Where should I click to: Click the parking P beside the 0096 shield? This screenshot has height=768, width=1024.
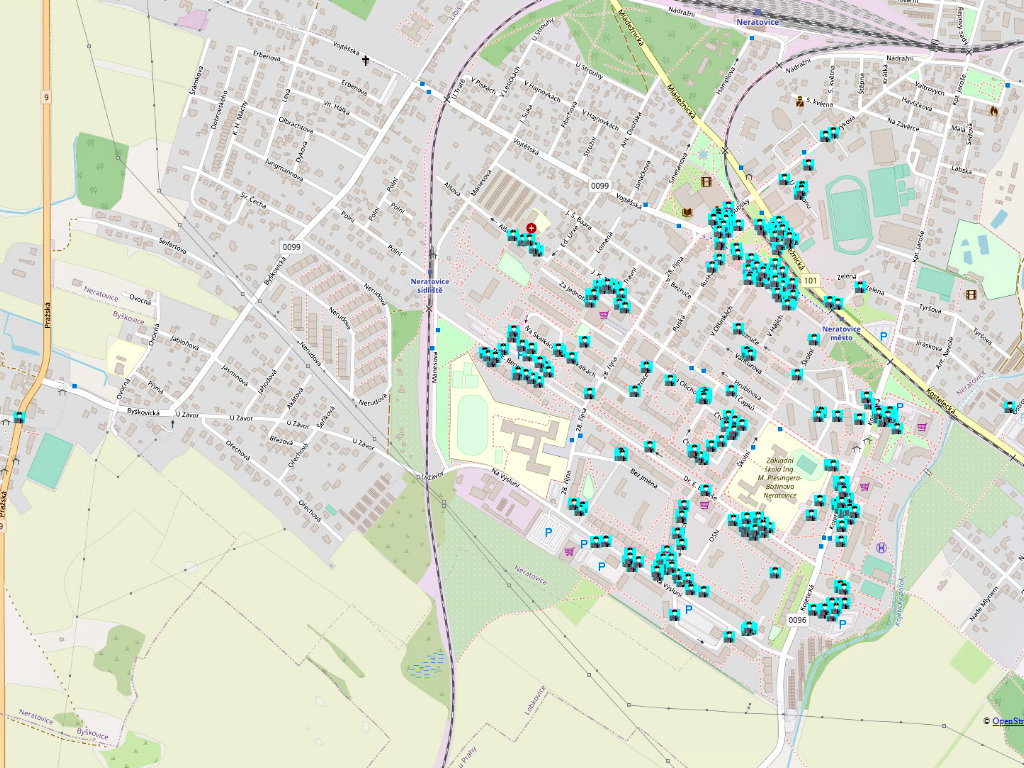pyautogui.click(x=842, y=624)
